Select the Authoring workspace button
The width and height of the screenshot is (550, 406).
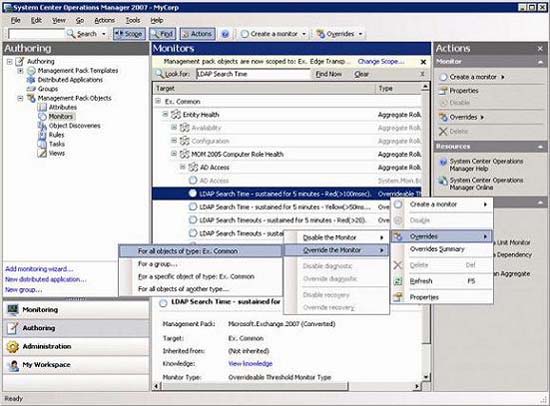76,328
